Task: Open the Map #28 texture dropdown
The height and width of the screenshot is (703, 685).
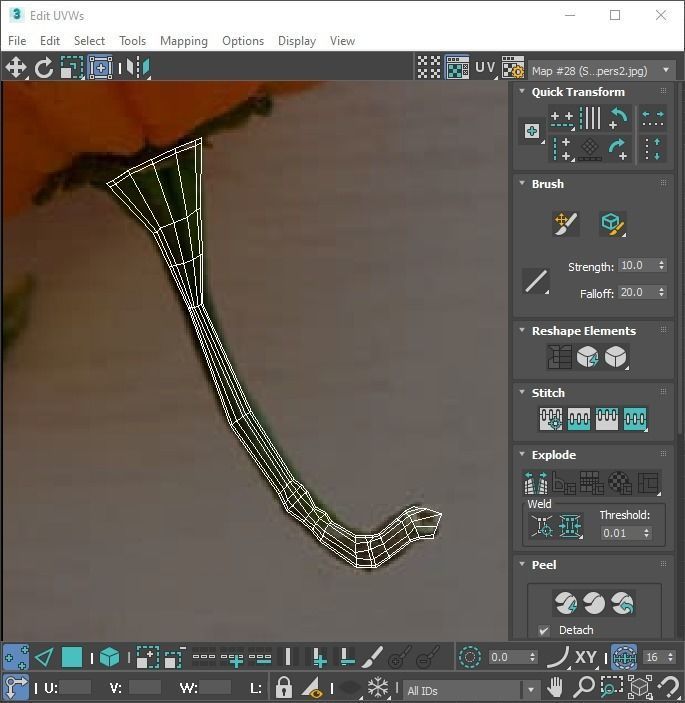Action: [x=602, y=70]
